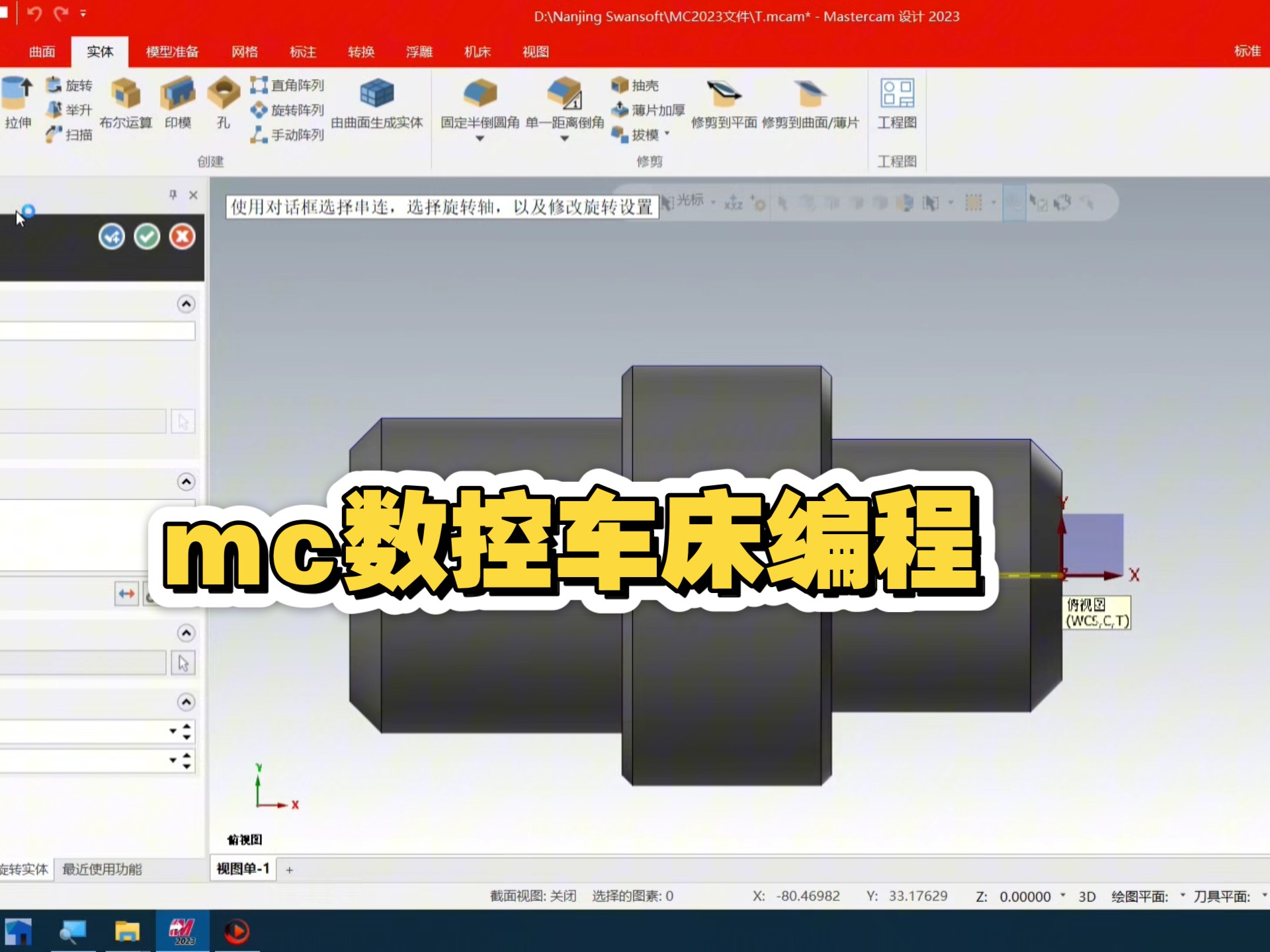Viewport: 1270px width, 952px height.
Task: Click the 修剪到曲面/薄片 trim tool
Action: pyautogui.click(x=810, y=102)
